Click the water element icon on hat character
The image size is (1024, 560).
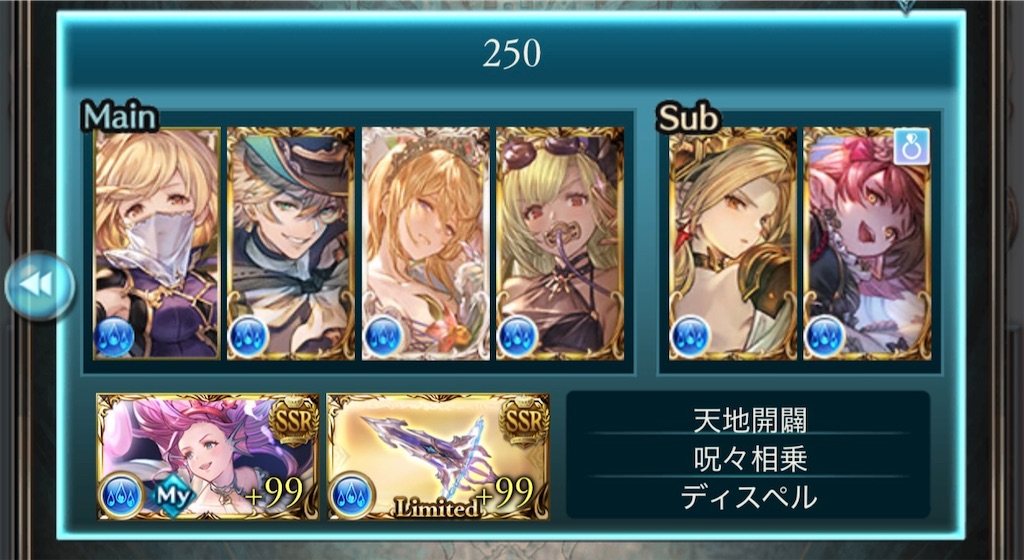[249, 338]
